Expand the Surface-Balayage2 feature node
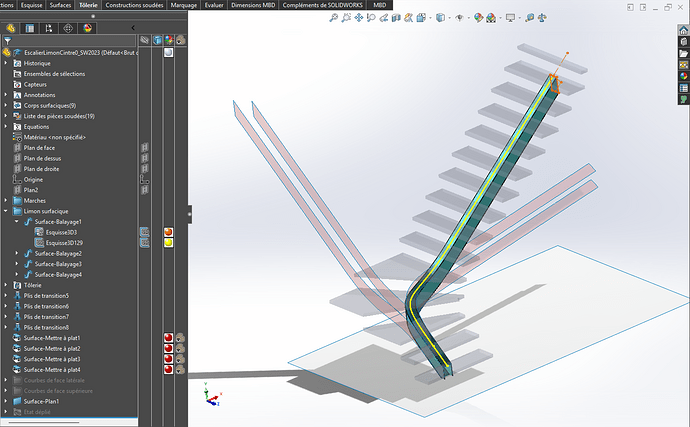Viewport: 690px width, 427px height. [x=17, y=253]
